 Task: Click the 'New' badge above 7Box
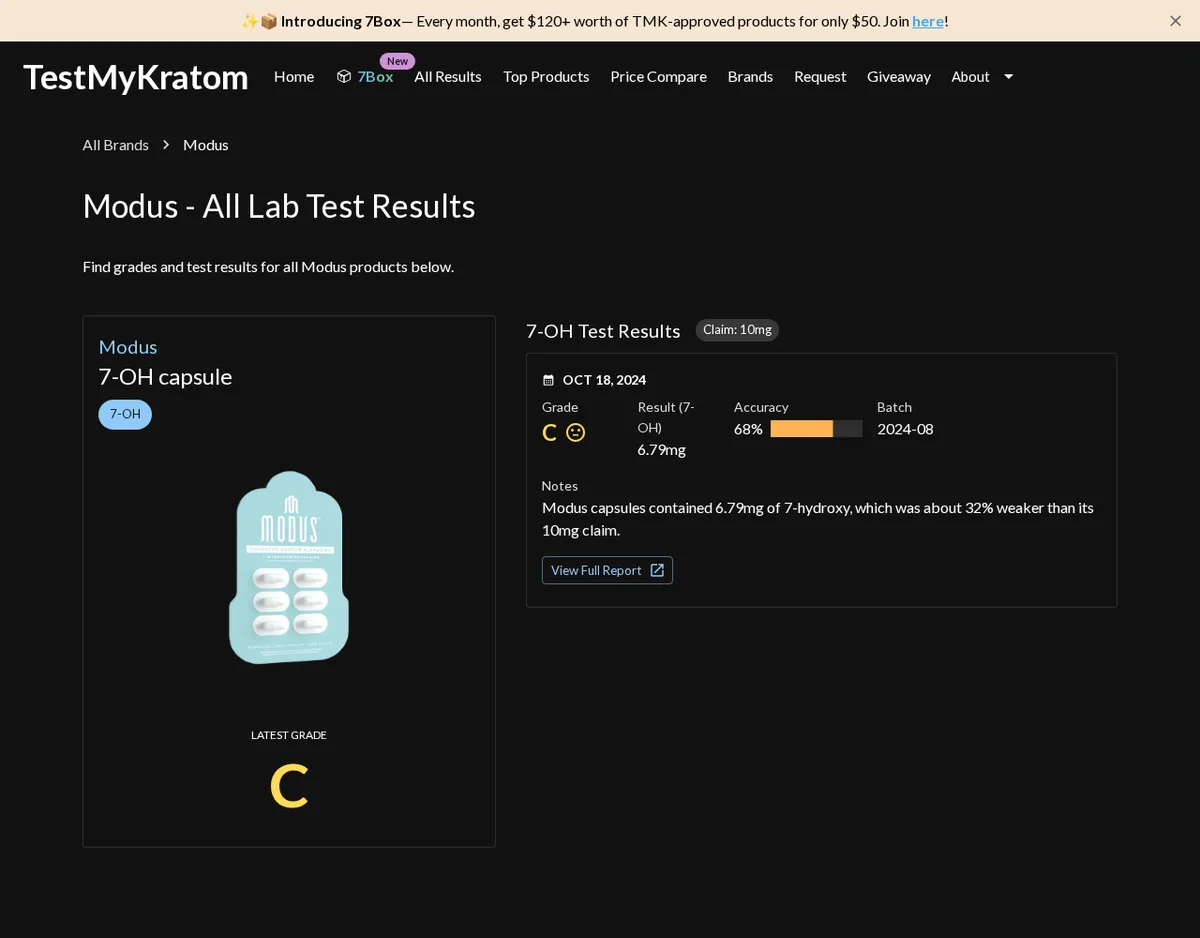[397, 61]
